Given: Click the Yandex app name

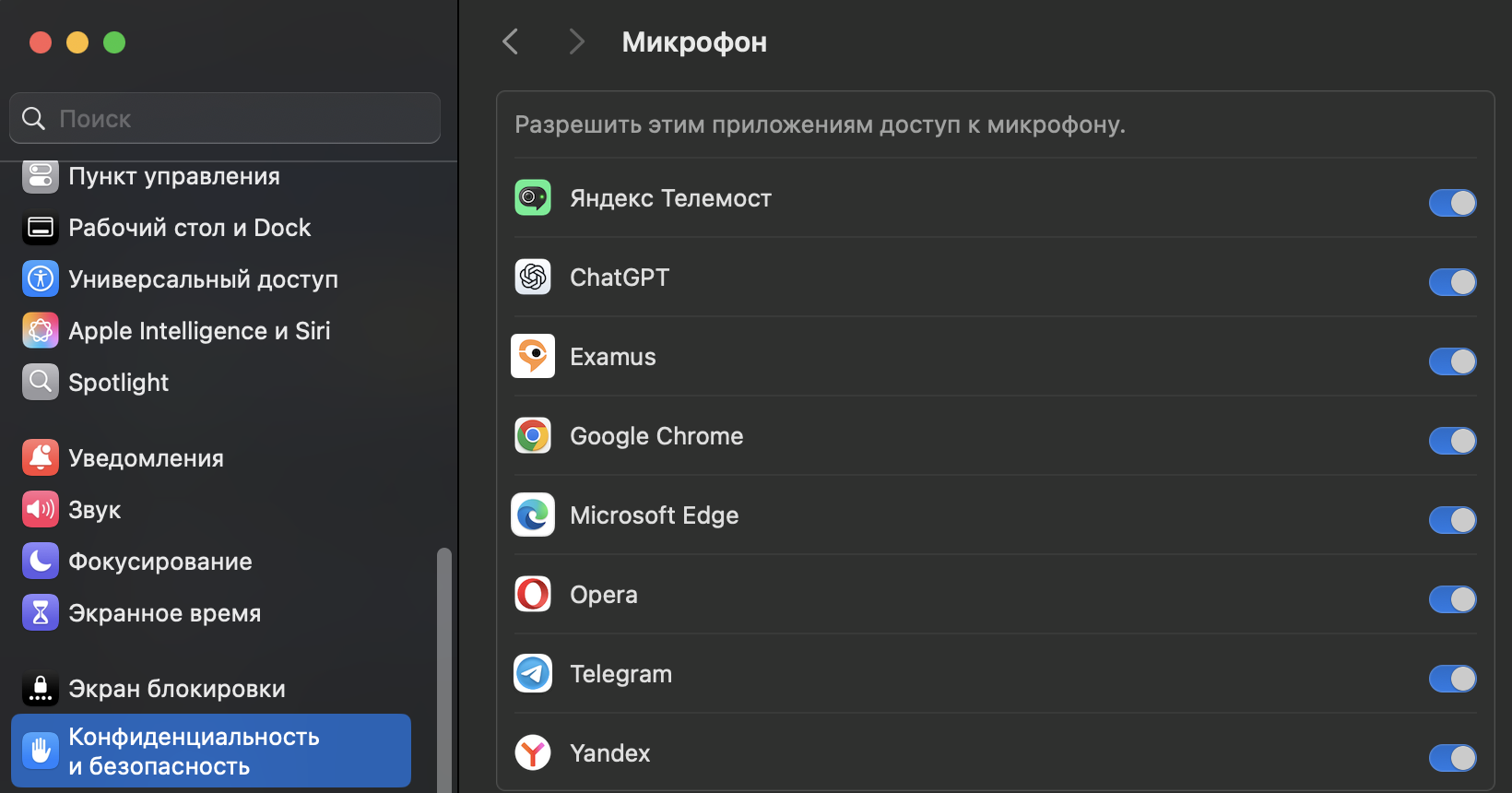Looking at the screenshot, I should (610, 753).
